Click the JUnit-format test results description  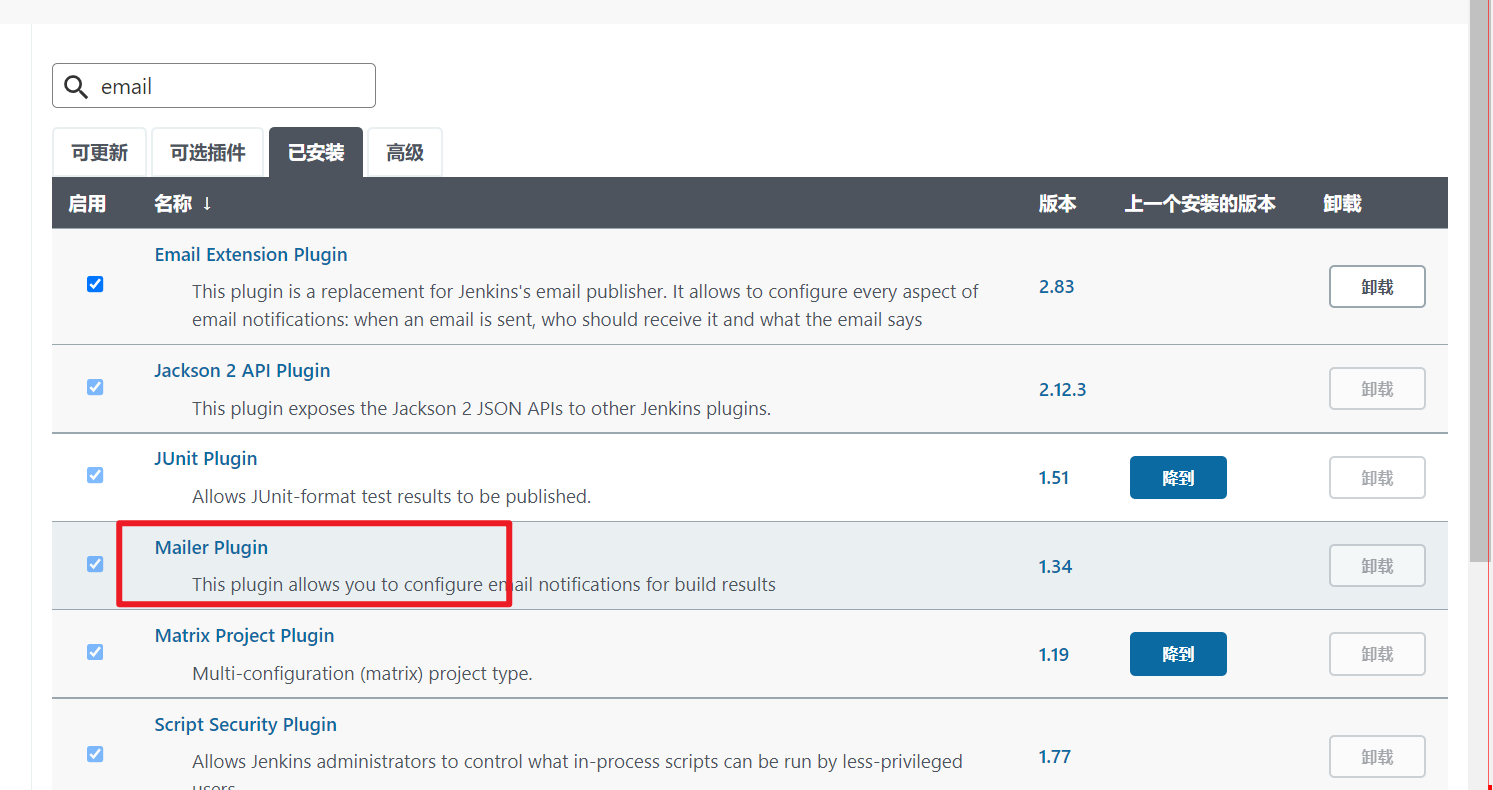click(391, 497)
